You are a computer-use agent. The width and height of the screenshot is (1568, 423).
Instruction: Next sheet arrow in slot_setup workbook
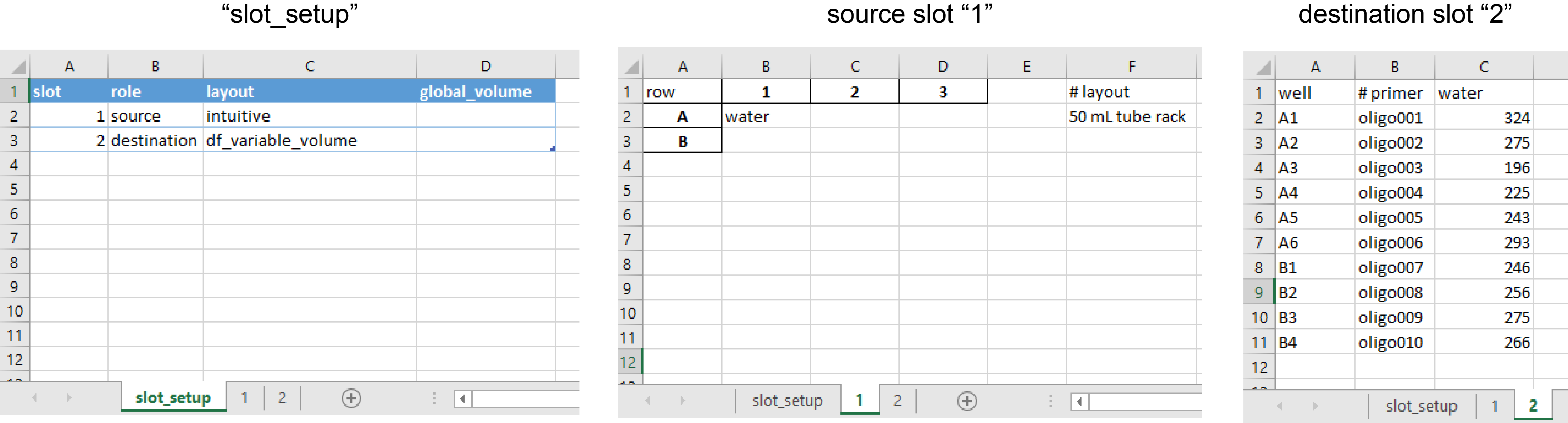point(69,397)
